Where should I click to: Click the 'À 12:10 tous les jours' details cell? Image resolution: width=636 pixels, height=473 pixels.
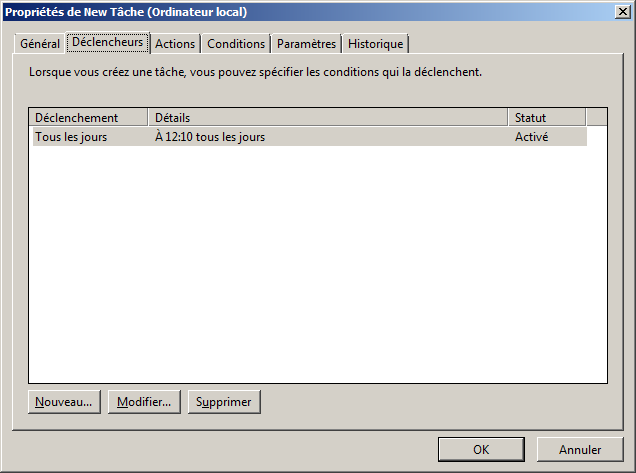(x=210, y=137)
